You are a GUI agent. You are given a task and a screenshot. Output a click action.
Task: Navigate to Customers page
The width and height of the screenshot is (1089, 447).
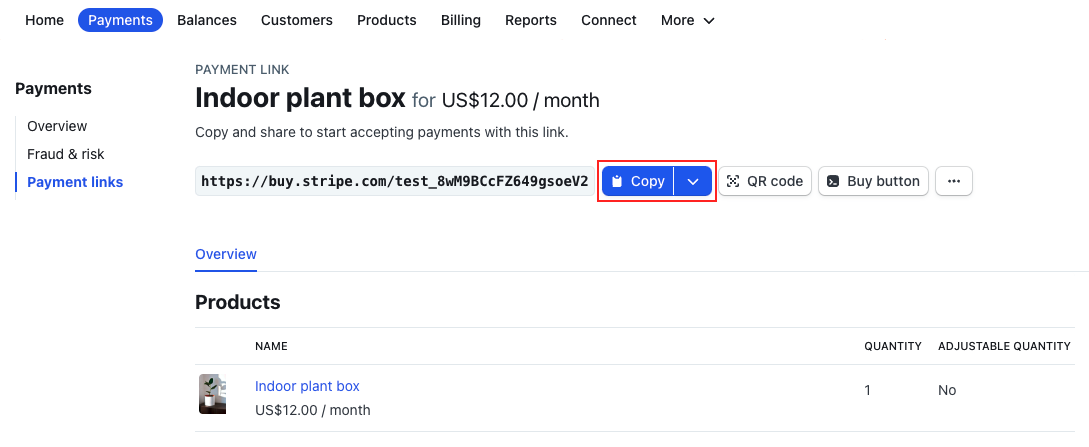pyautogui.click(x=296, y=20)
